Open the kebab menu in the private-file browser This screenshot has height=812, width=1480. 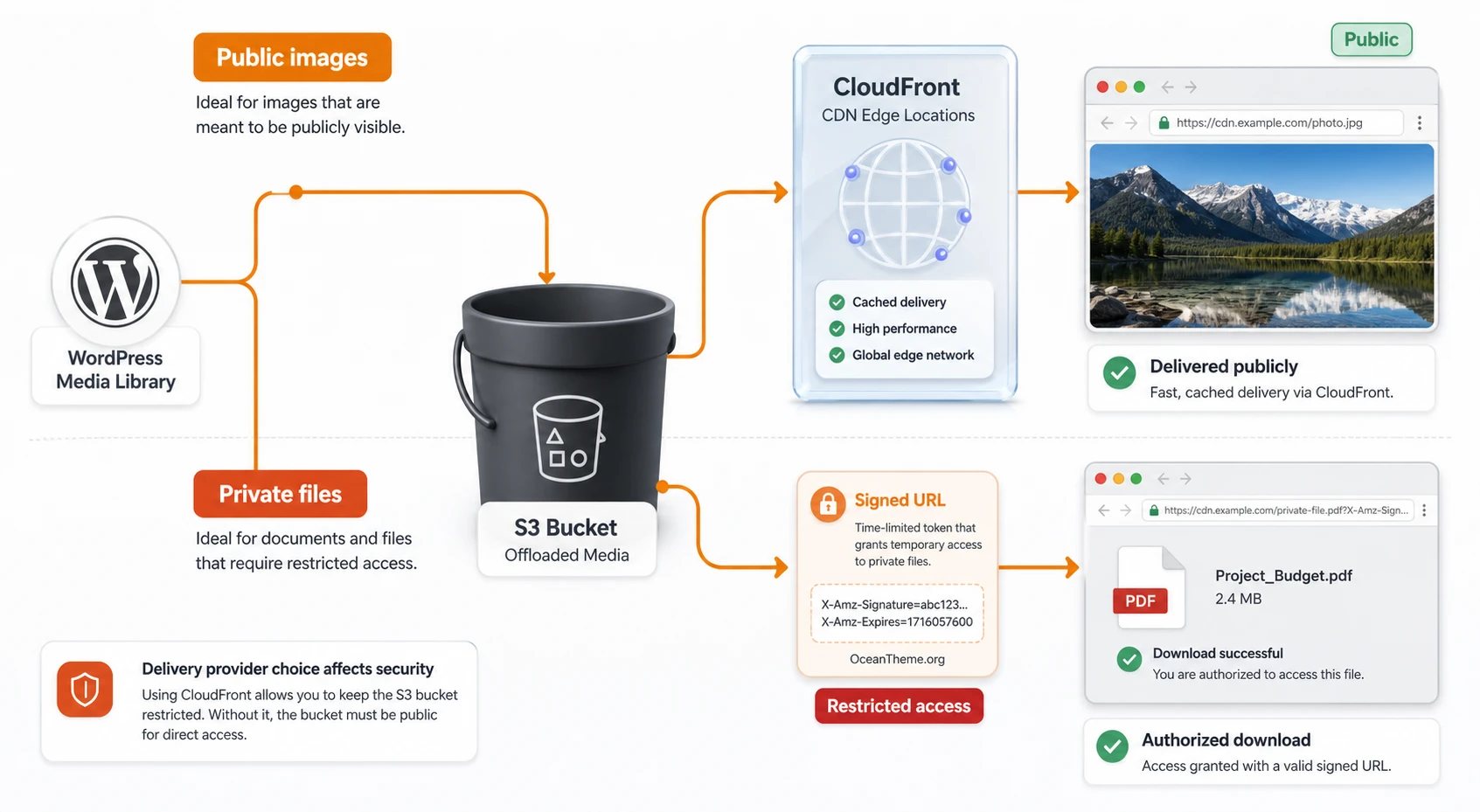[x=1424, y=510]
